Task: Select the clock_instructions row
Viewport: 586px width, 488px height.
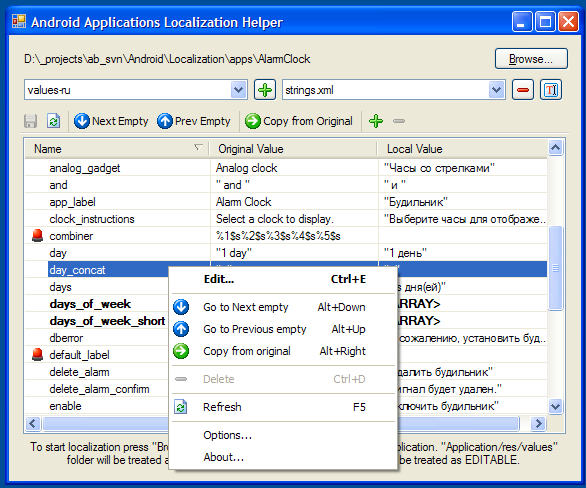Action: coord(286,219)
